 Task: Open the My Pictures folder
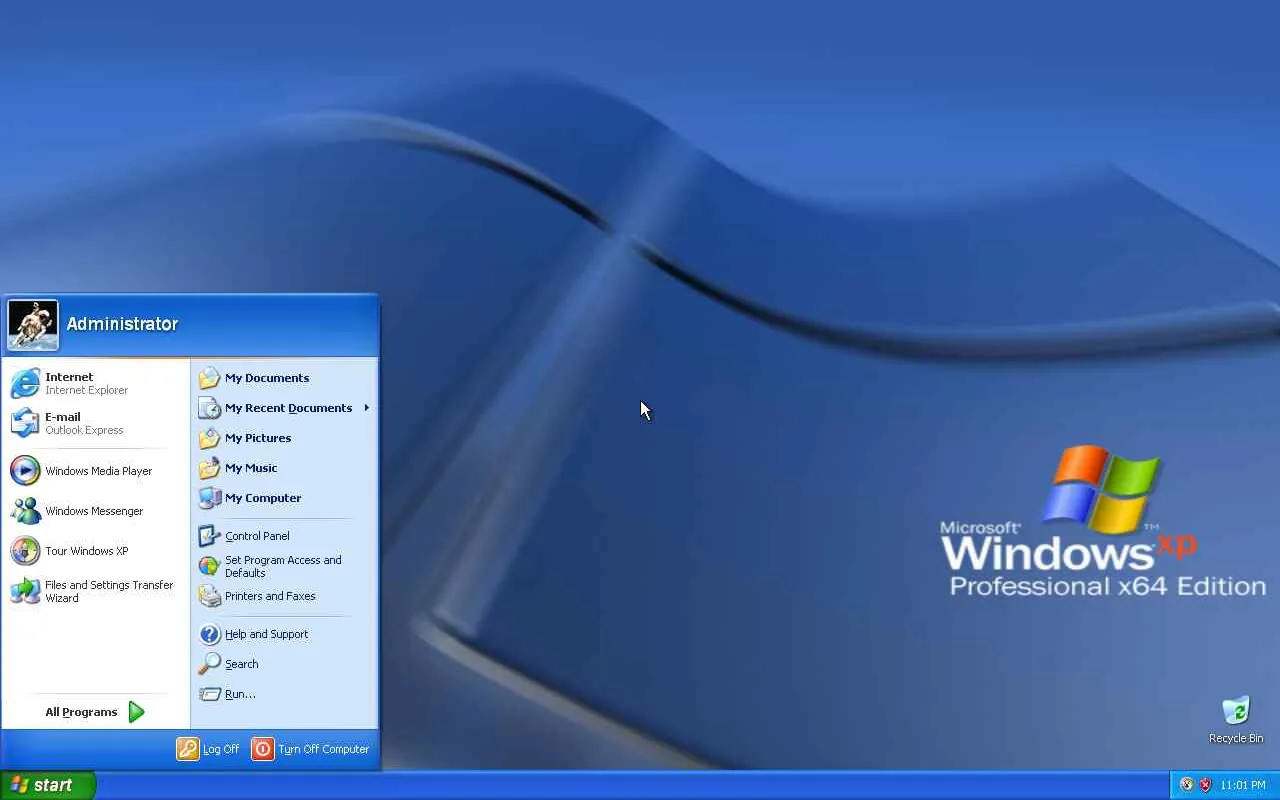284,438
